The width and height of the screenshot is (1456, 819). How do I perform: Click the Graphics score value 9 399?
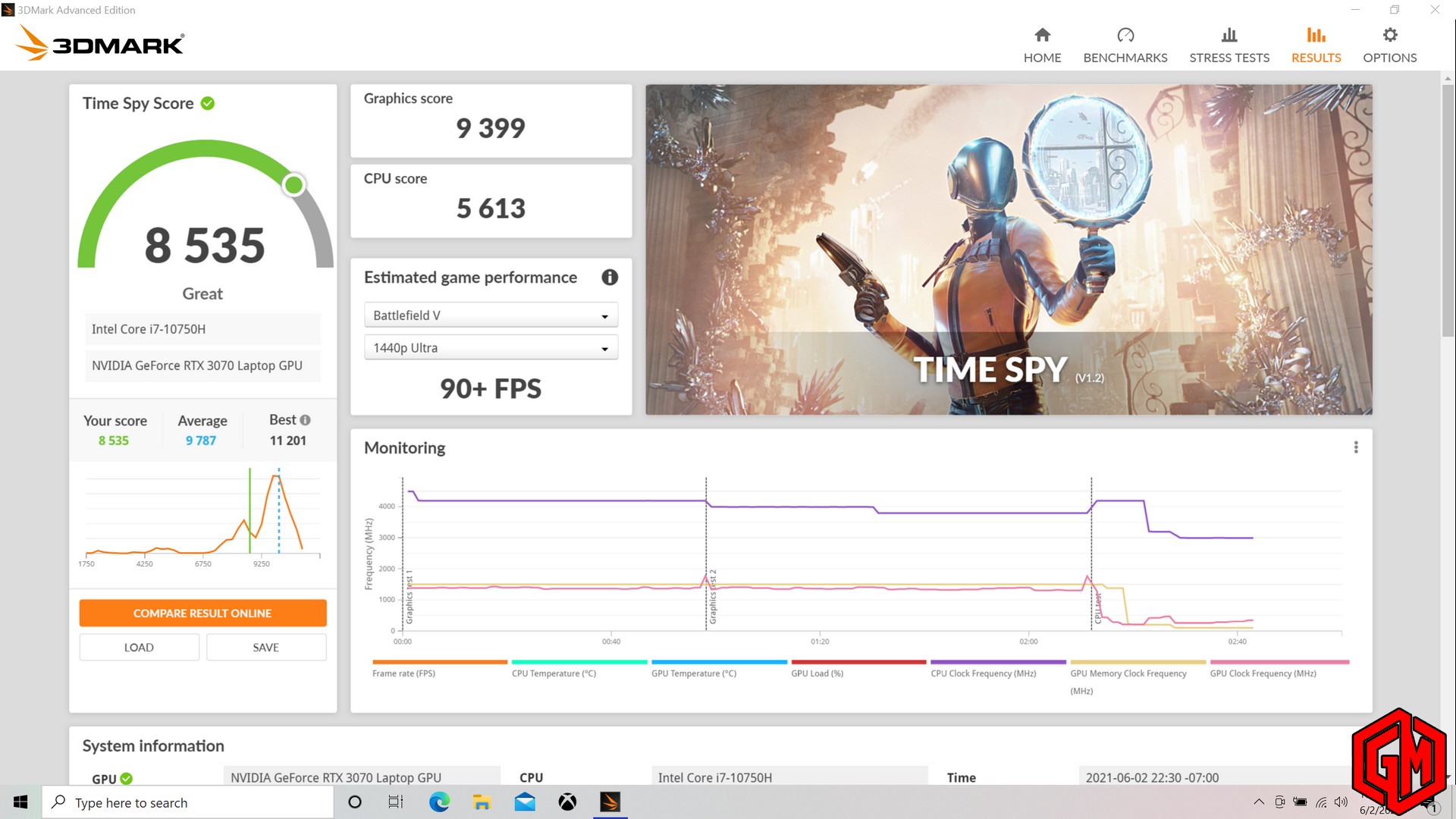[491, 128]
